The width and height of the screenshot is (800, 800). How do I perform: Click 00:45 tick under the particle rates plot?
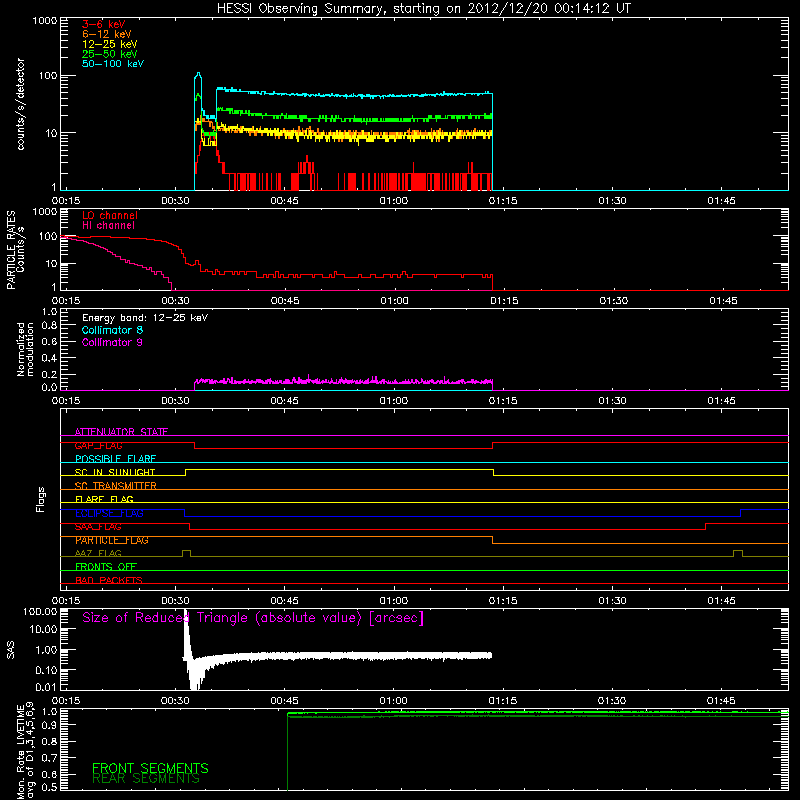click(x=285, y=301)
